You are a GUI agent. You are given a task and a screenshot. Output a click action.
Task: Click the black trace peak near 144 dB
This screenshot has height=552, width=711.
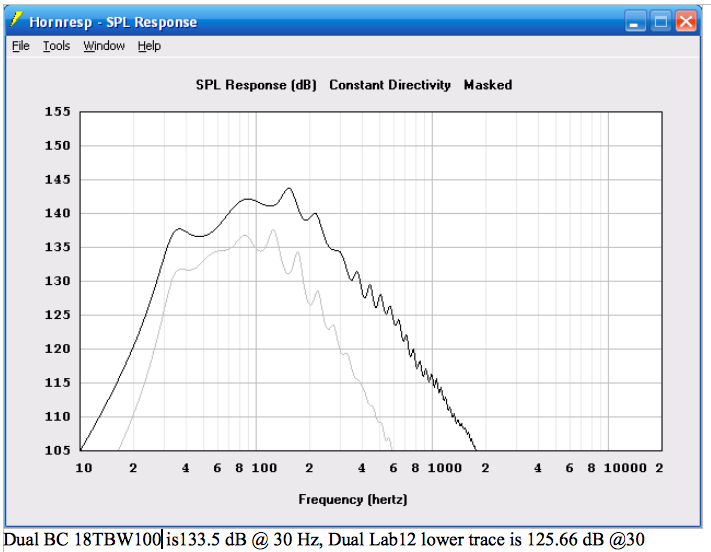289,188
